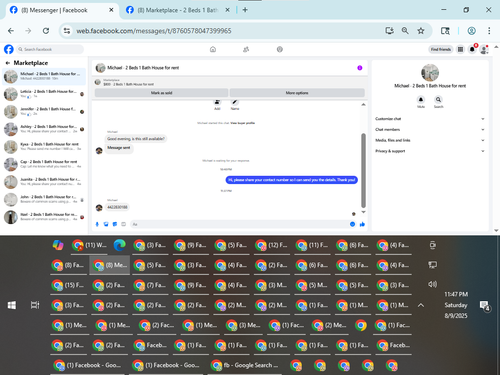Click the Facebook logo in the header

point(9,49)
